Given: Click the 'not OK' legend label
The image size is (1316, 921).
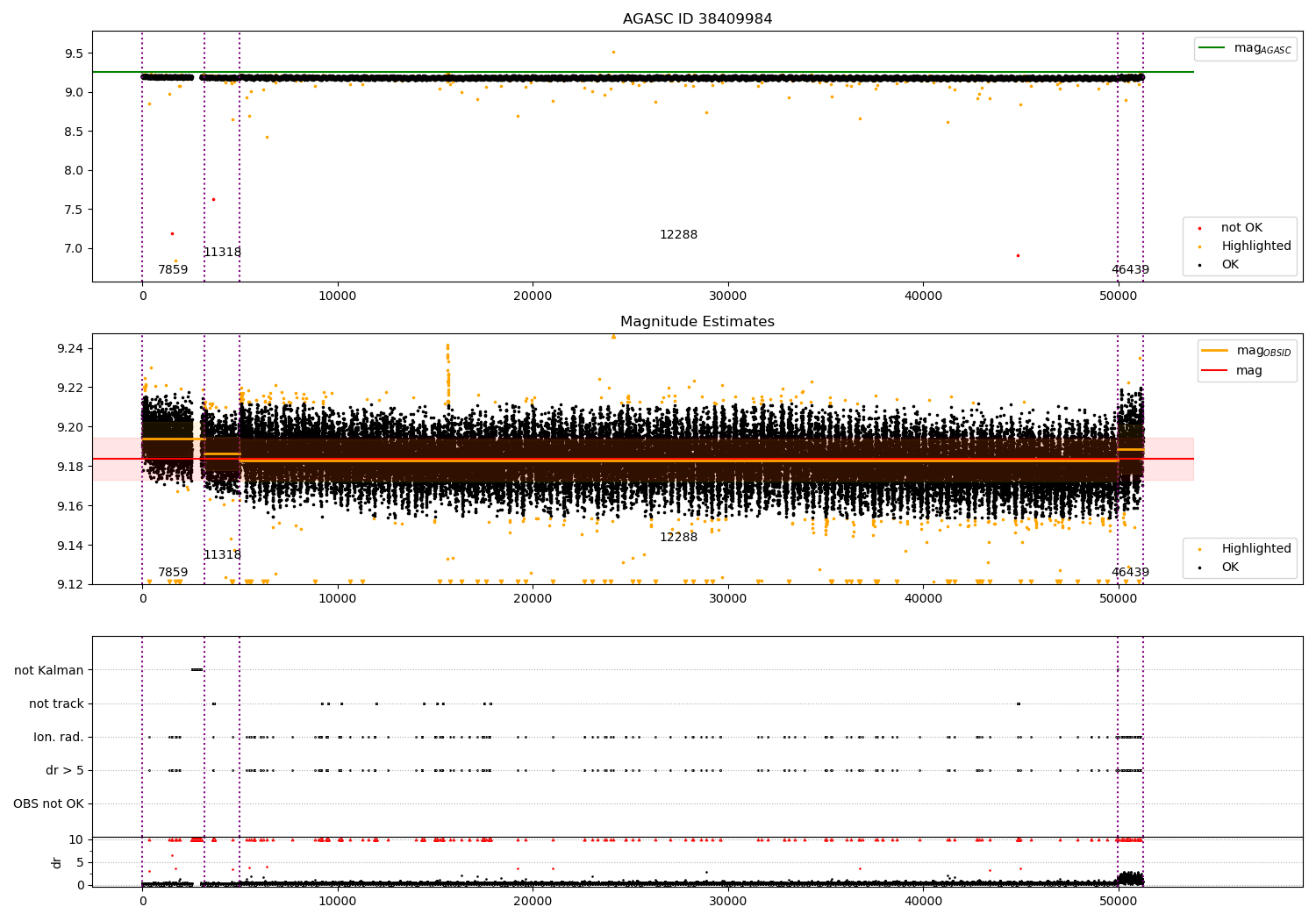Looking at the screenshot, I should [1241, 228].
